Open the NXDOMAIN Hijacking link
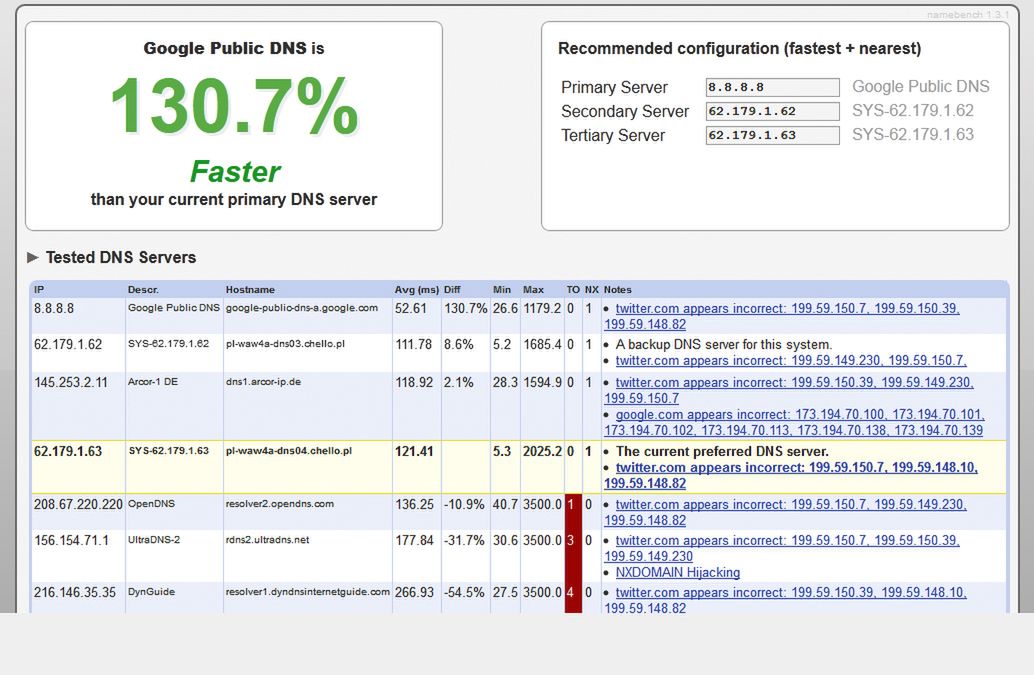This screenshot has width=1034, height=675. point(678,572)
